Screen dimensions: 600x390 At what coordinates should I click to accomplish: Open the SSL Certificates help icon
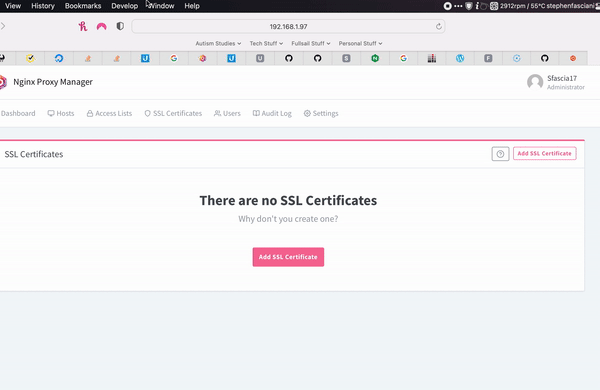click(500, 154)
